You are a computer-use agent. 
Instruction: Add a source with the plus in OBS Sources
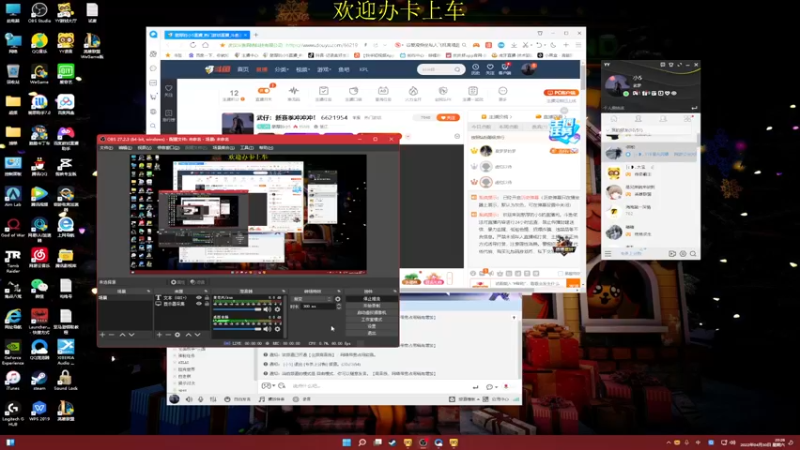click(159, 335)
